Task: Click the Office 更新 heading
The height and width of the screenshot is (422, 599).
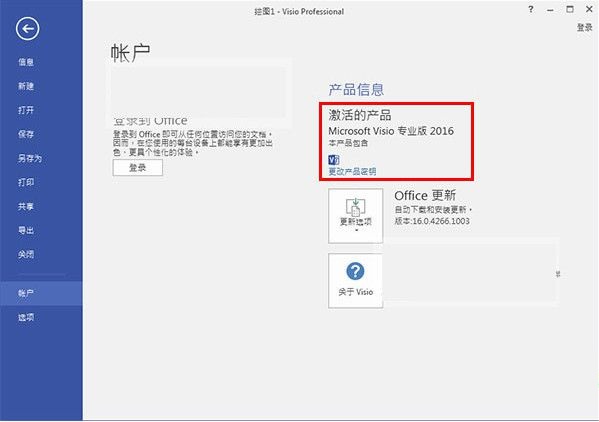Action: coord(425,196)
